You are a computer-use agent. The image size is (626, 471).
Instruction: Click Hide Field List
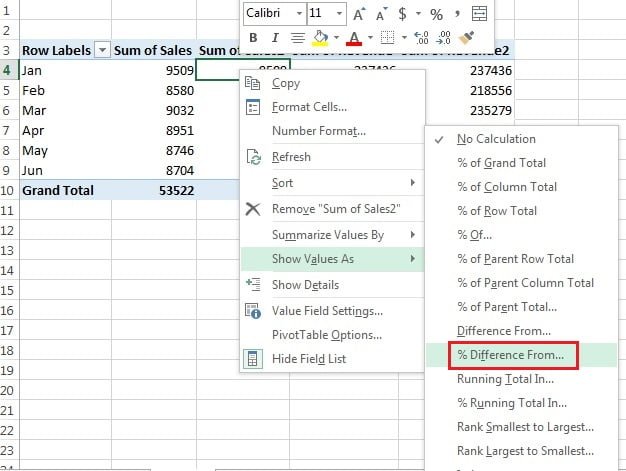pos(332,358)
